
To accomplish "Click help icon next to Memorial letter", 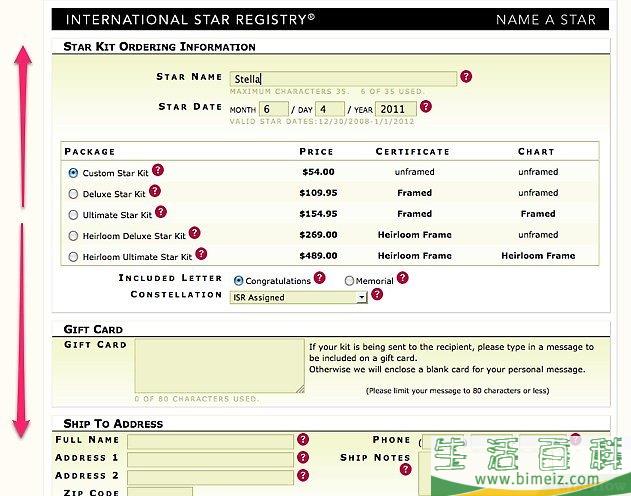I will pos(402,278).
